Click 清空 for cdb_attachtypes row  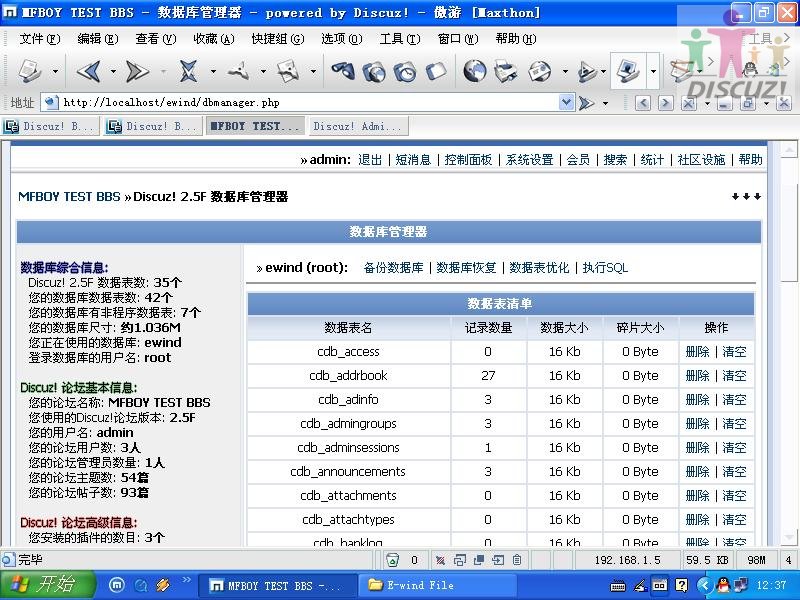point(734,519)
